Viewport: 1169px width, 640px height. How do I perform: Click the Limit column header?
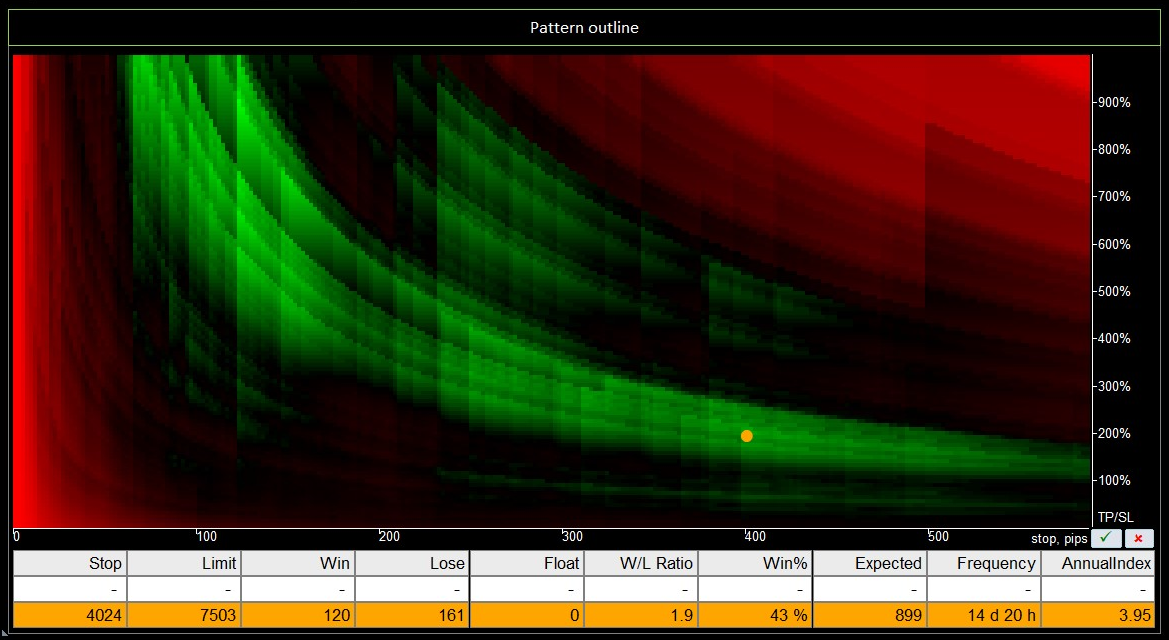click(184, 563)
